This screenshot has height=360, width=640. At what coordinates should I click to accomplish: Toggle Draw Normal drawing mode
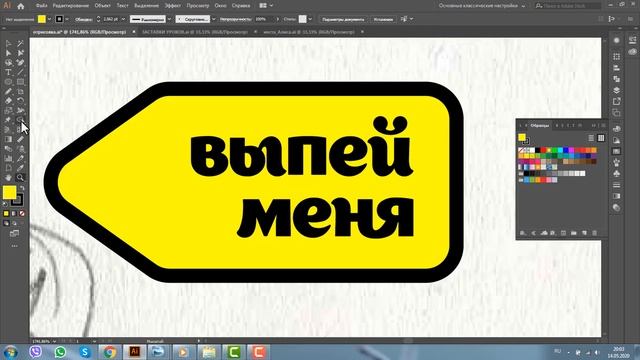coord(6,223)
